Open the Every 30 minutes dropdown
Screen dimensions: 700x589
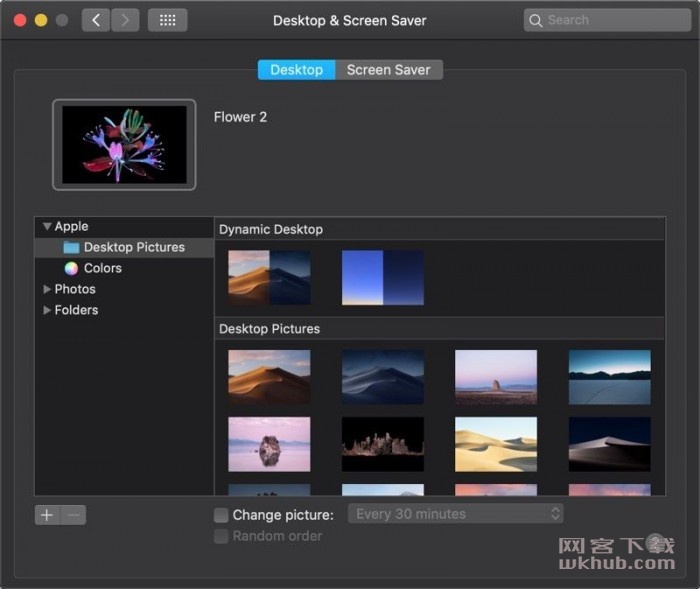point(455,514)
